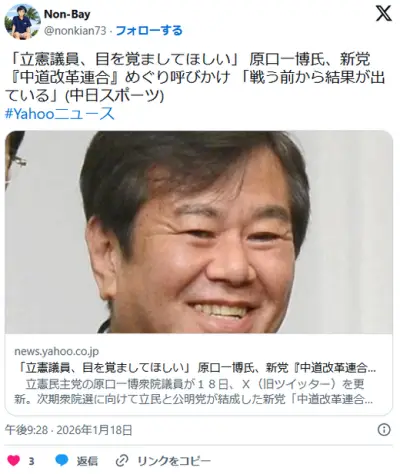Click the like count number 3

coord(31,461)
